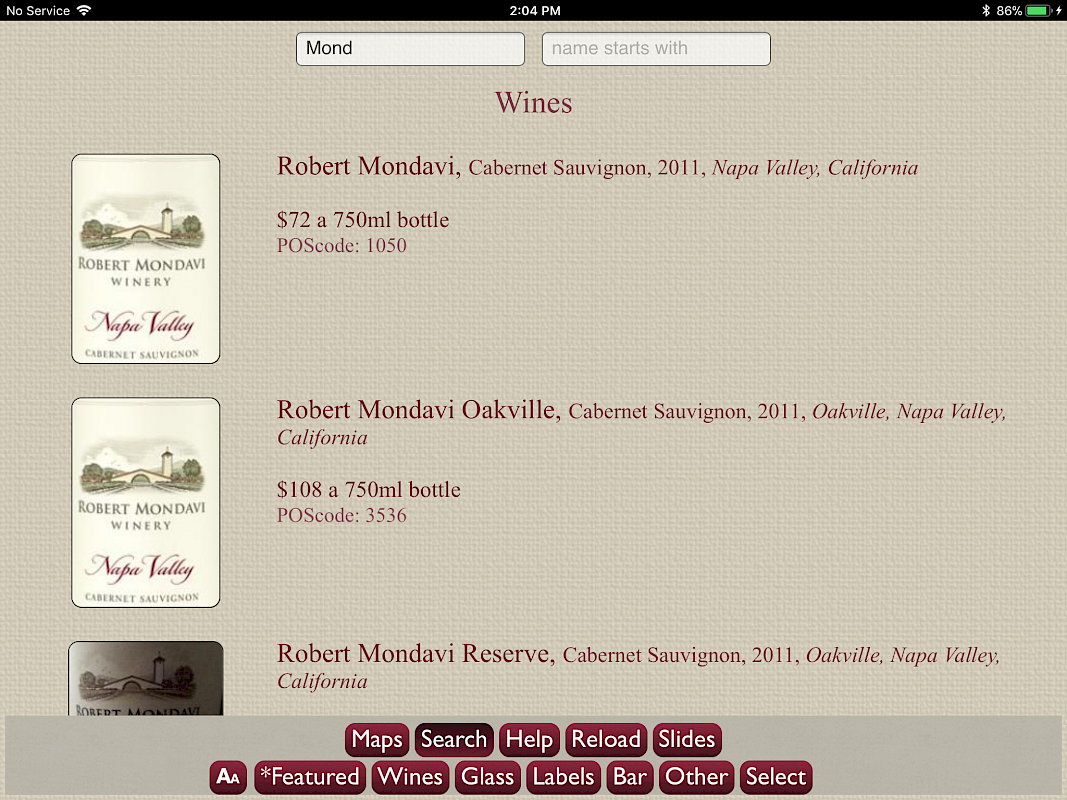Switch to the Glass category
Image resolution: width=1067 pixels, height=800 pixels.
pyautogui.click(x=487, y=777)
